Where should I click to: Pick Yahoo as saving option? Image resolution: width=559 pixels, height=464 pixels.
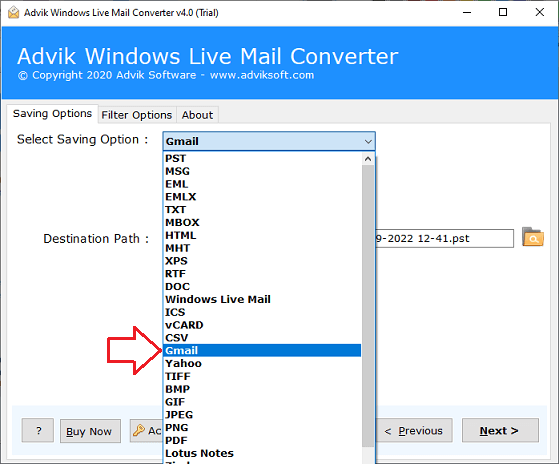262,364
